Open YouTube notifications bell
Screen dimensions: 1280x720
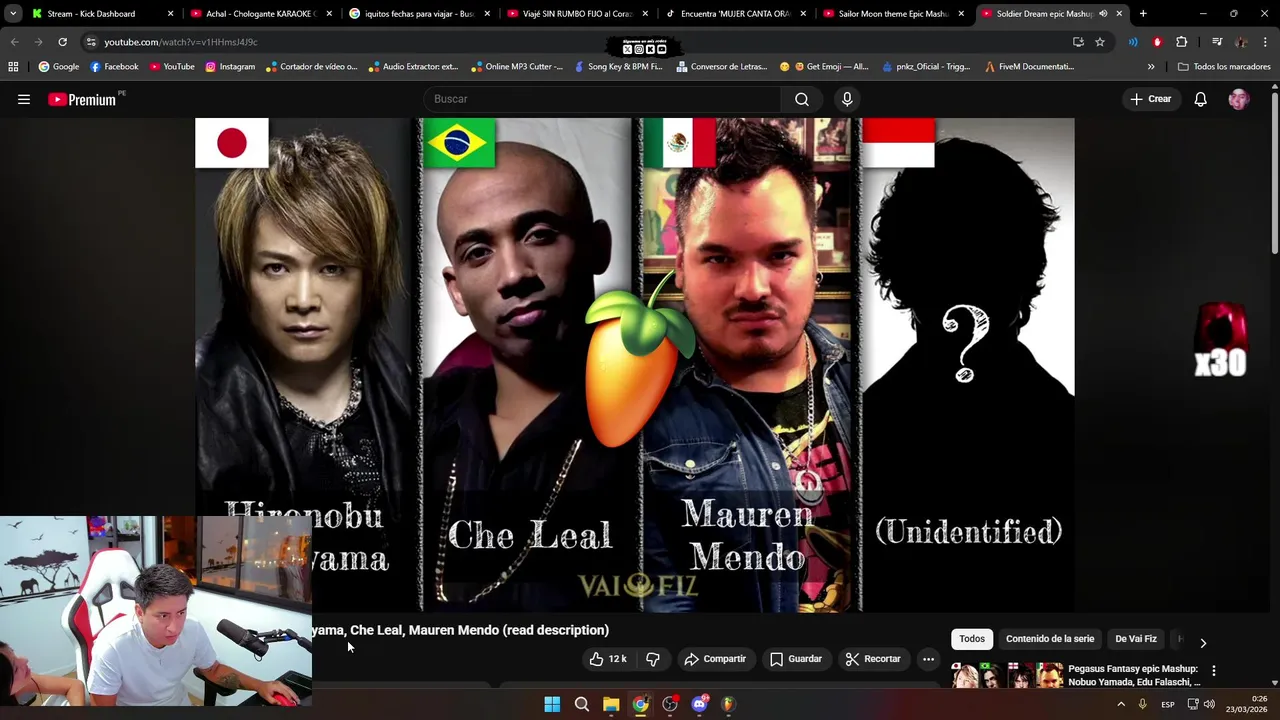click(1201, 99)
